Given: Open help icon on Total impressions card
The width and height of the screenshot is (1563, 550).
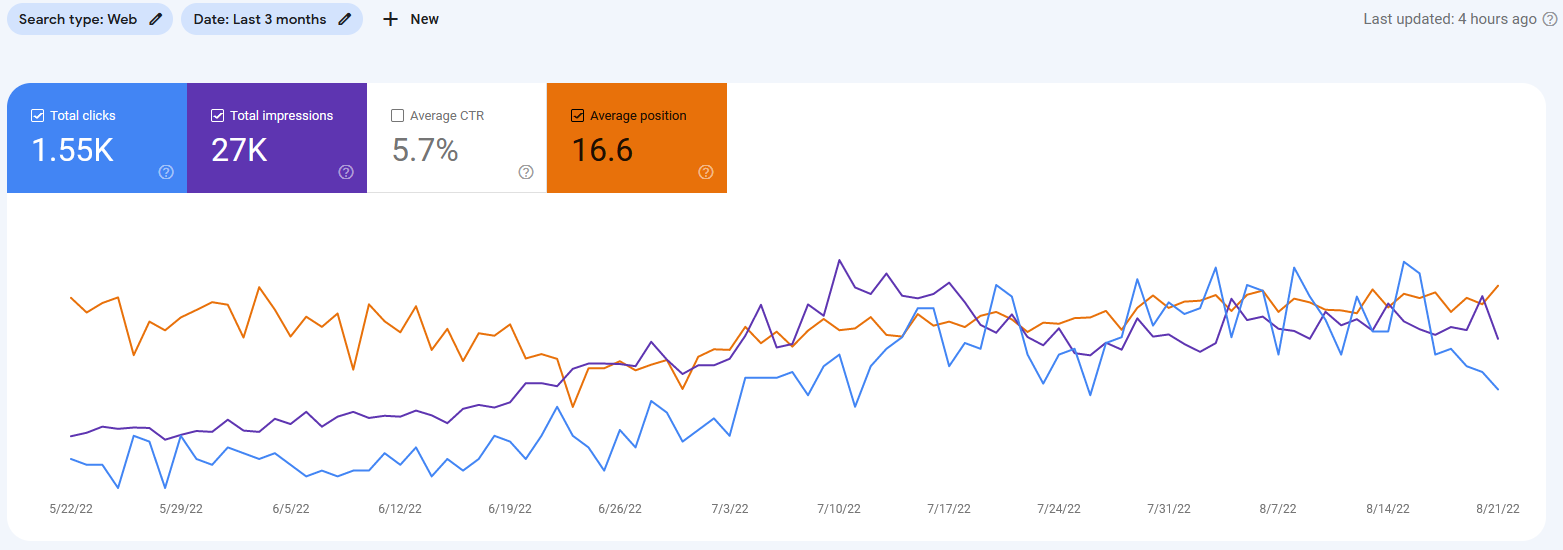Looking at the screenshot, I should coord(346,172).
